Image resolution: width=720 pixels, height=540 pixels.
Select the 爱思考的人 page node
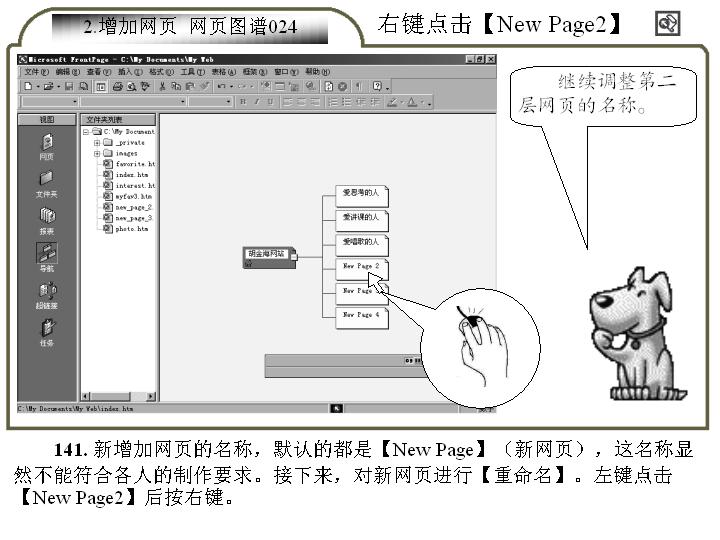pyautogui.click(x=362, y=196)
